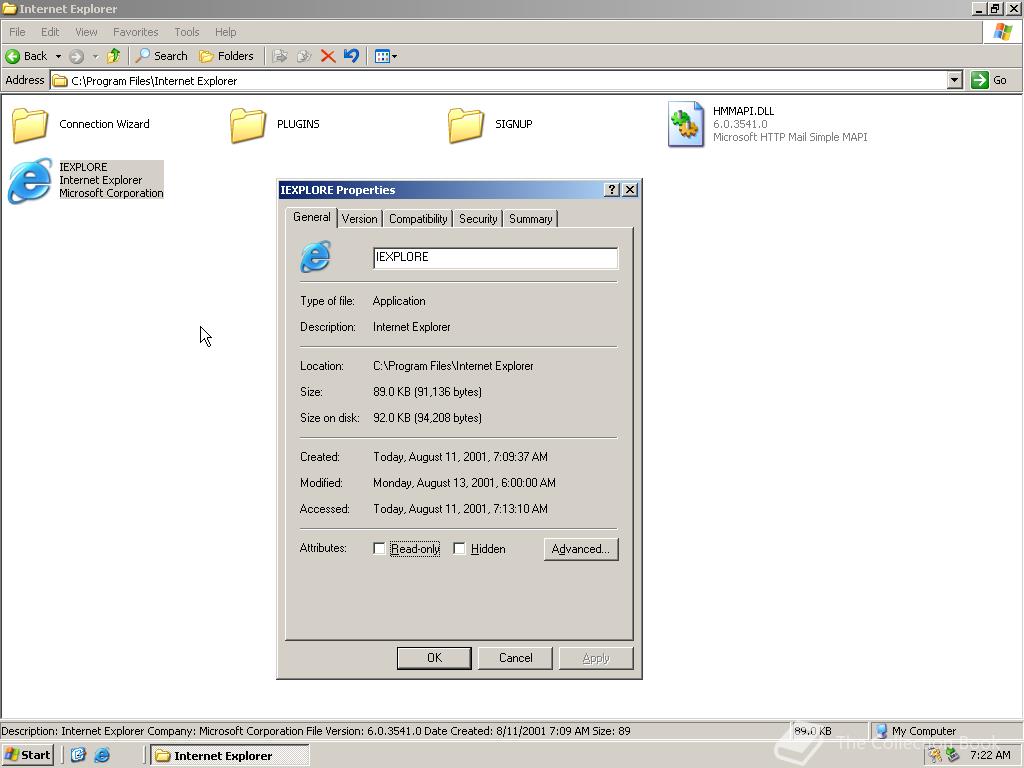The image size is (1024, 768).
Task: Show the Folders pane
Action: (x=226, y=56)
